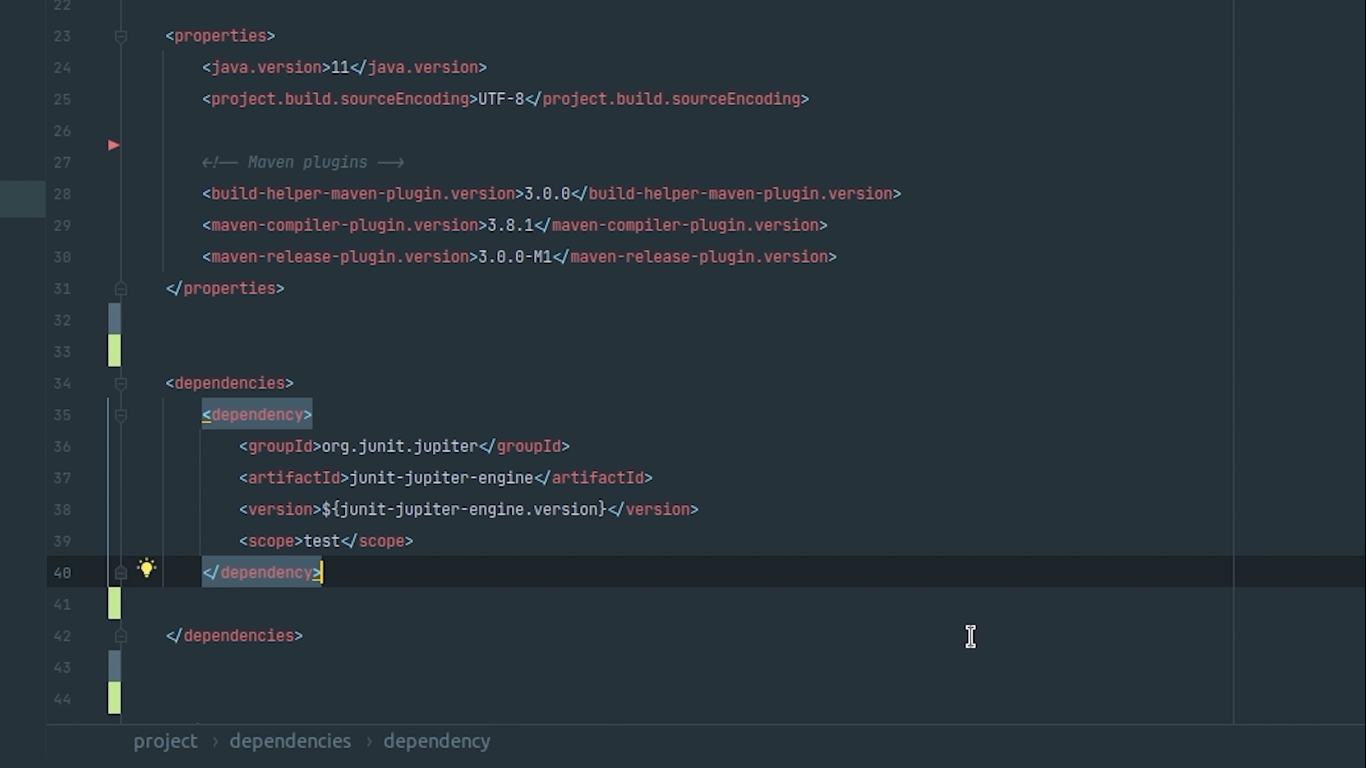Click the junit-jupiter-engine.version property reference

(x=464, y=509)
